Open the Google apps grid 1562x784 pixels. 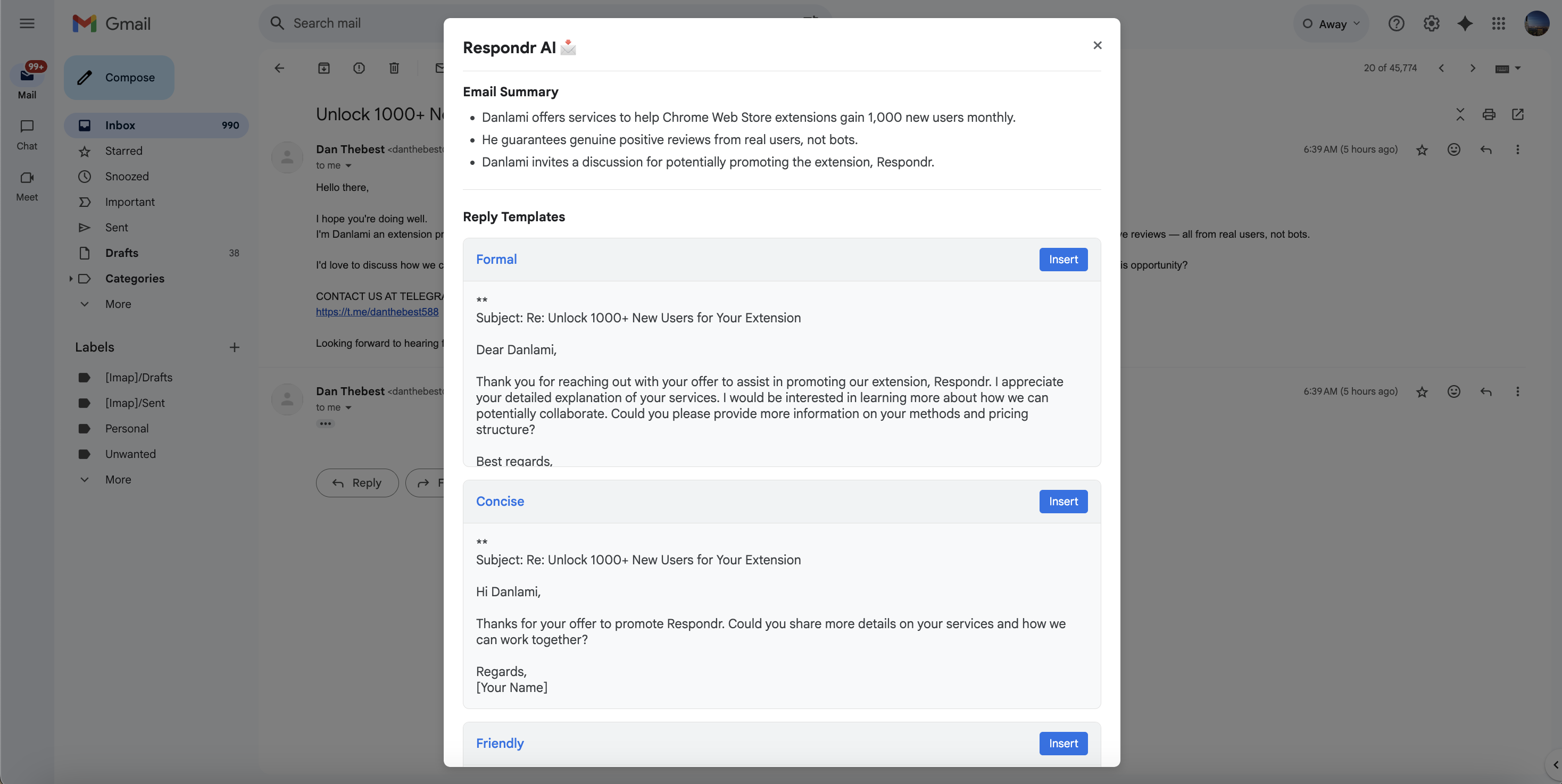point(1498,23)
